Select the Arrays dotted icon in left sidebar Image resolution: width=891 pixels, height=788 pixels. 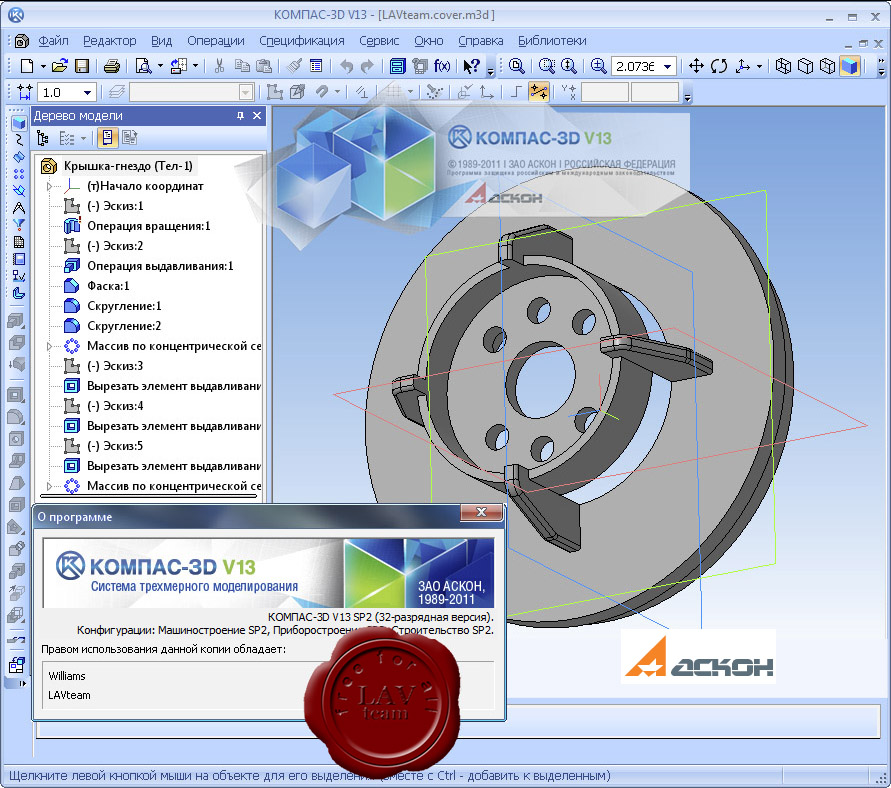[x=19, y=174]
